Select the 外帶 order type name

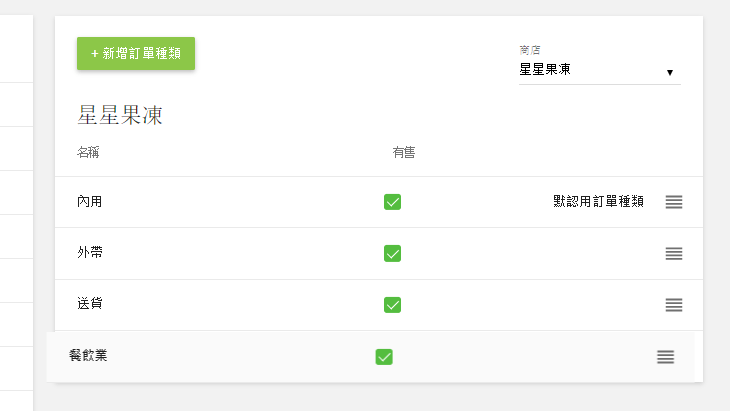point(90,253)
